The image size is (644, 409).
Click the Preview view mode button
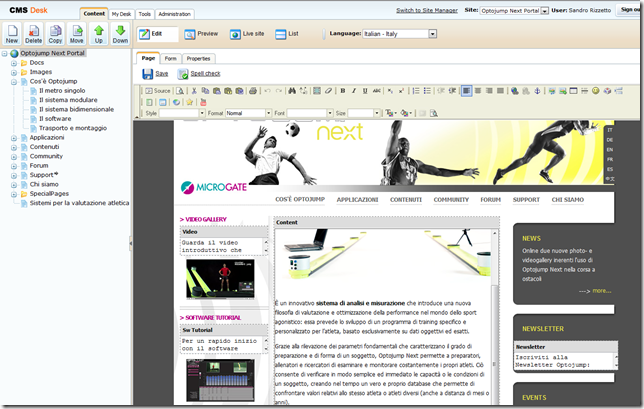(x=201, y=34)
